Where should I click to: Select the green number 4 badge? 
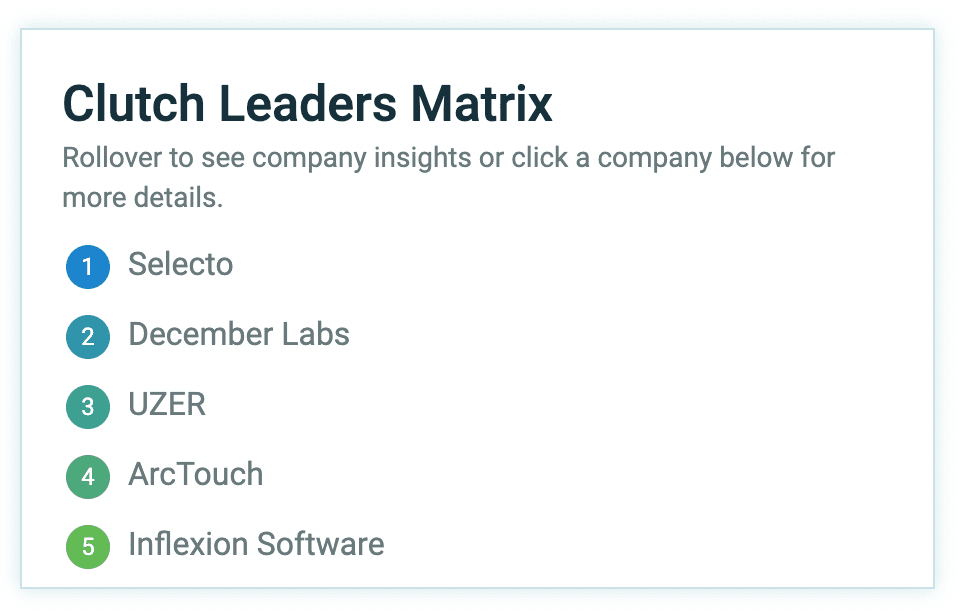(87, 476)
